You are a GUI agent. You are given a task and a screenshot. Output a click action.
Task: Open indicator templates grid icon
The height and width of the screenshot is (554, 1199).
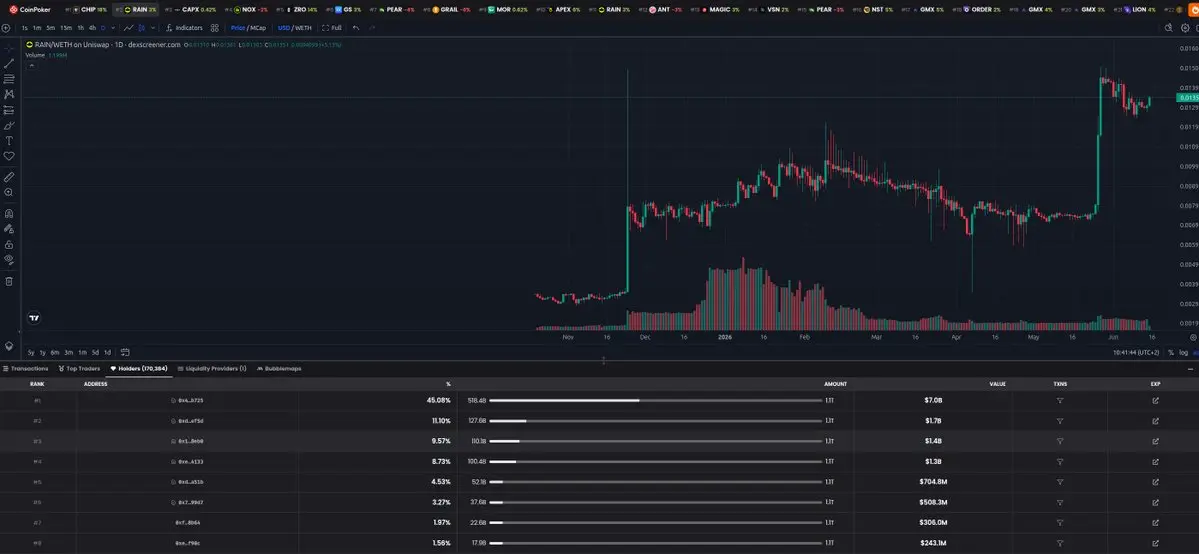215,28
